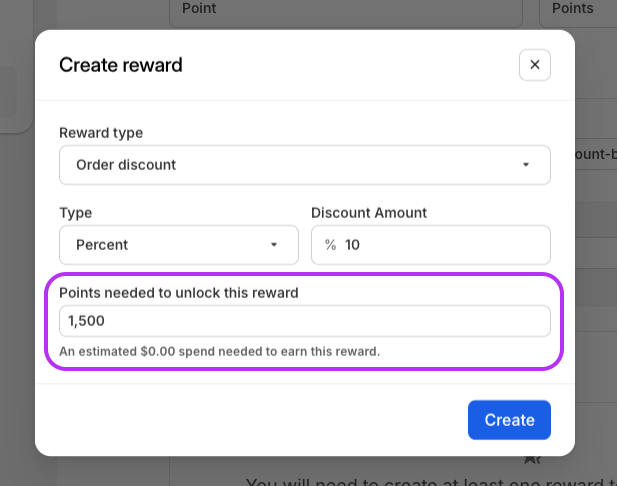Focus the Discount Amount input field
The width and height of the screenshot is (617, 486).
pyautogui.click(x=440, y=245)
